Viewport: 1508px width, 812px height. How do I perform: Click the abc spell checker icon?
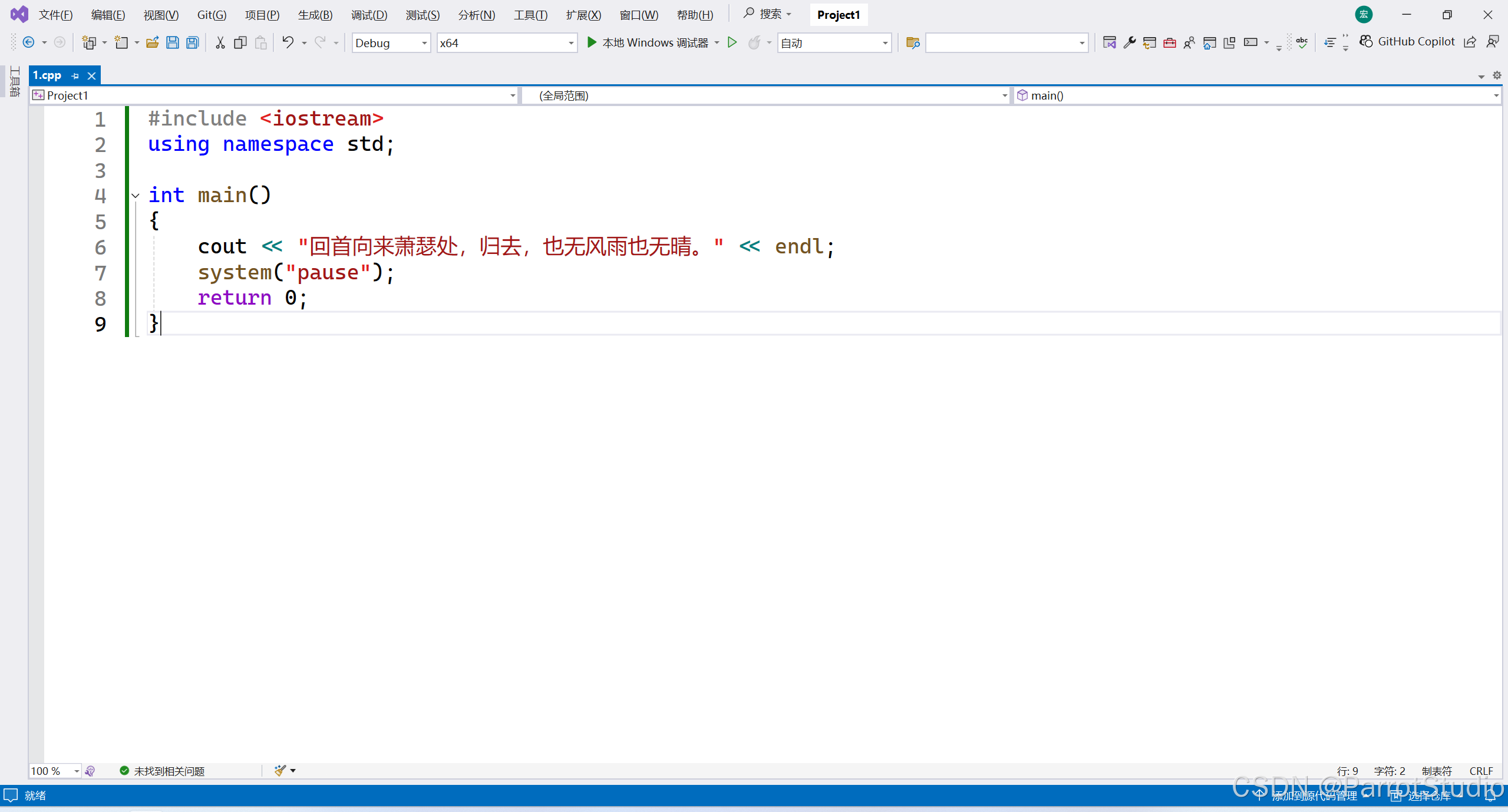pyautogui.click(x=1302, y=42)
